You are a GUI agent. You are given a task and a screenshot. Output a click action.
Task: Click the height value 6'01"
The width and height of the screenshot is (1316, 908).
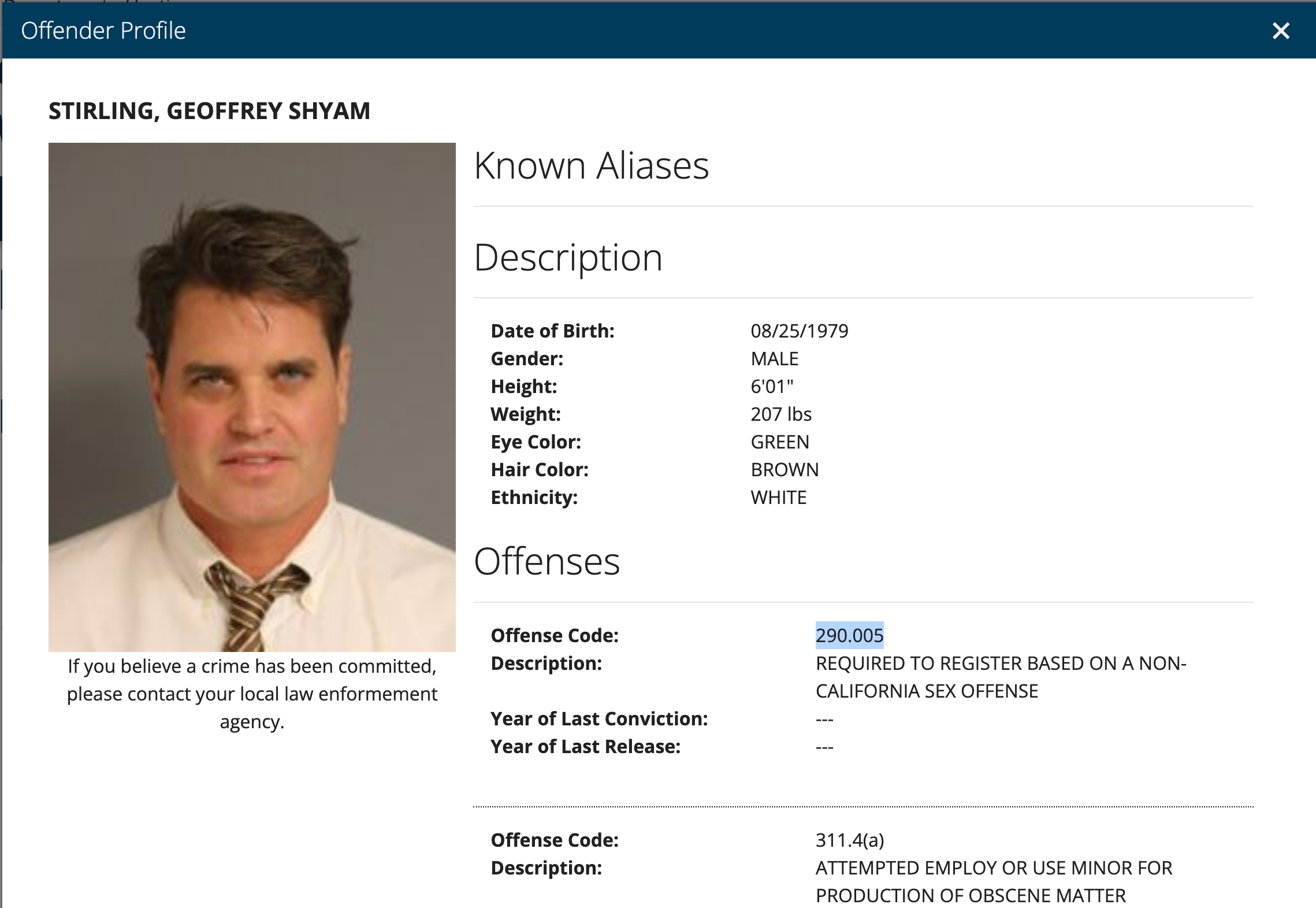point(772,387)
